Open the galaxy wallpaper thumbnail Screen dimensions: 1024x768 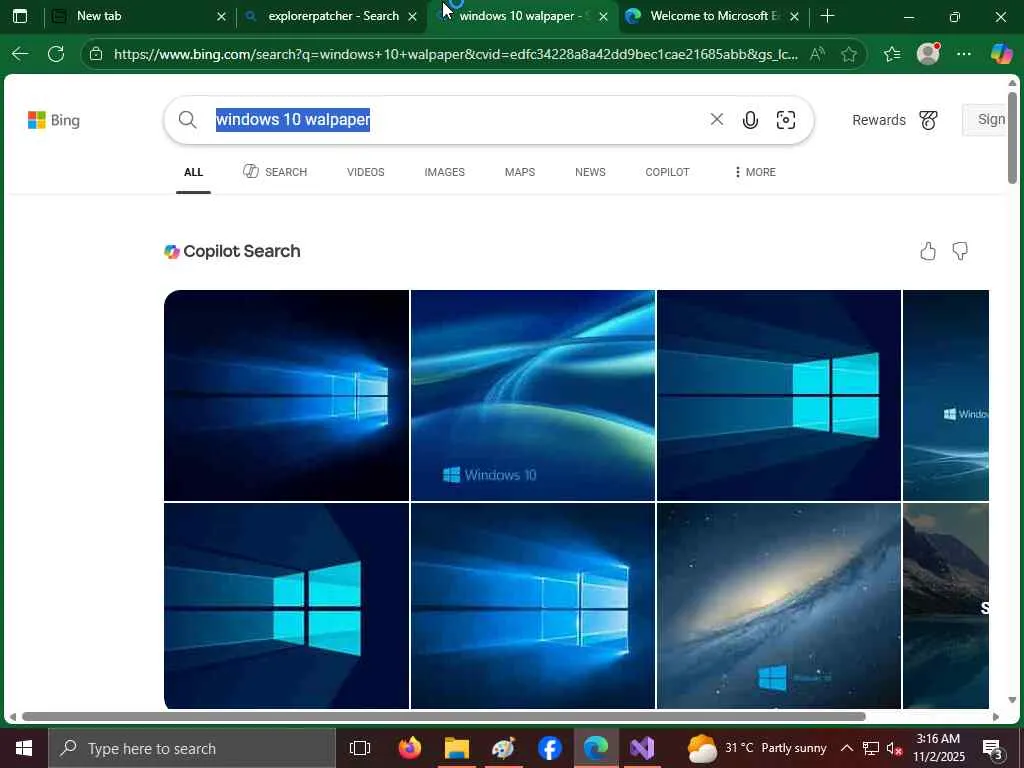(x=778, y=605)
